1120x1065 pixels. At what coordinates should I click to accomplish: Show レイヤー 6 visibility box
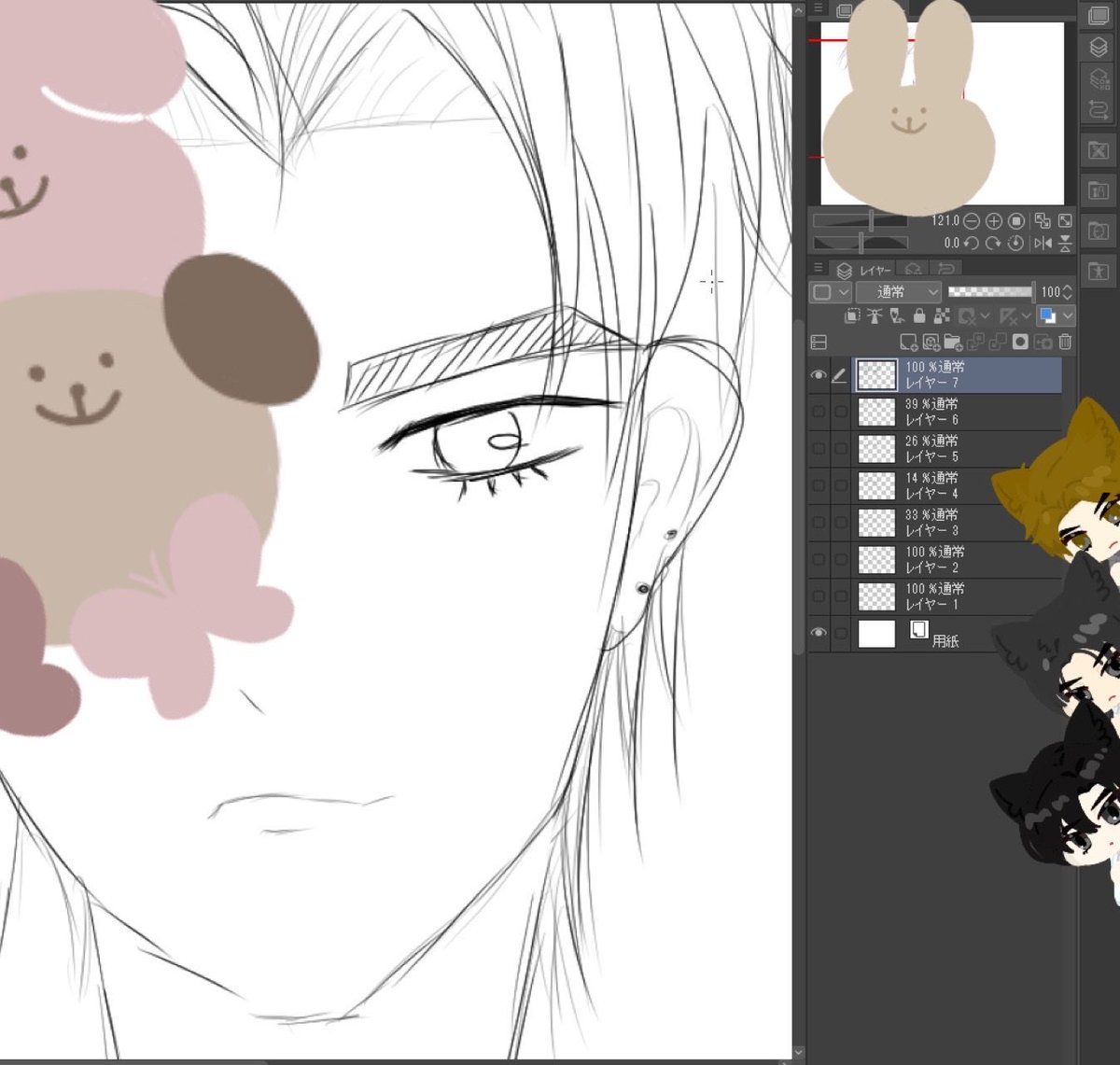[819, 412]
